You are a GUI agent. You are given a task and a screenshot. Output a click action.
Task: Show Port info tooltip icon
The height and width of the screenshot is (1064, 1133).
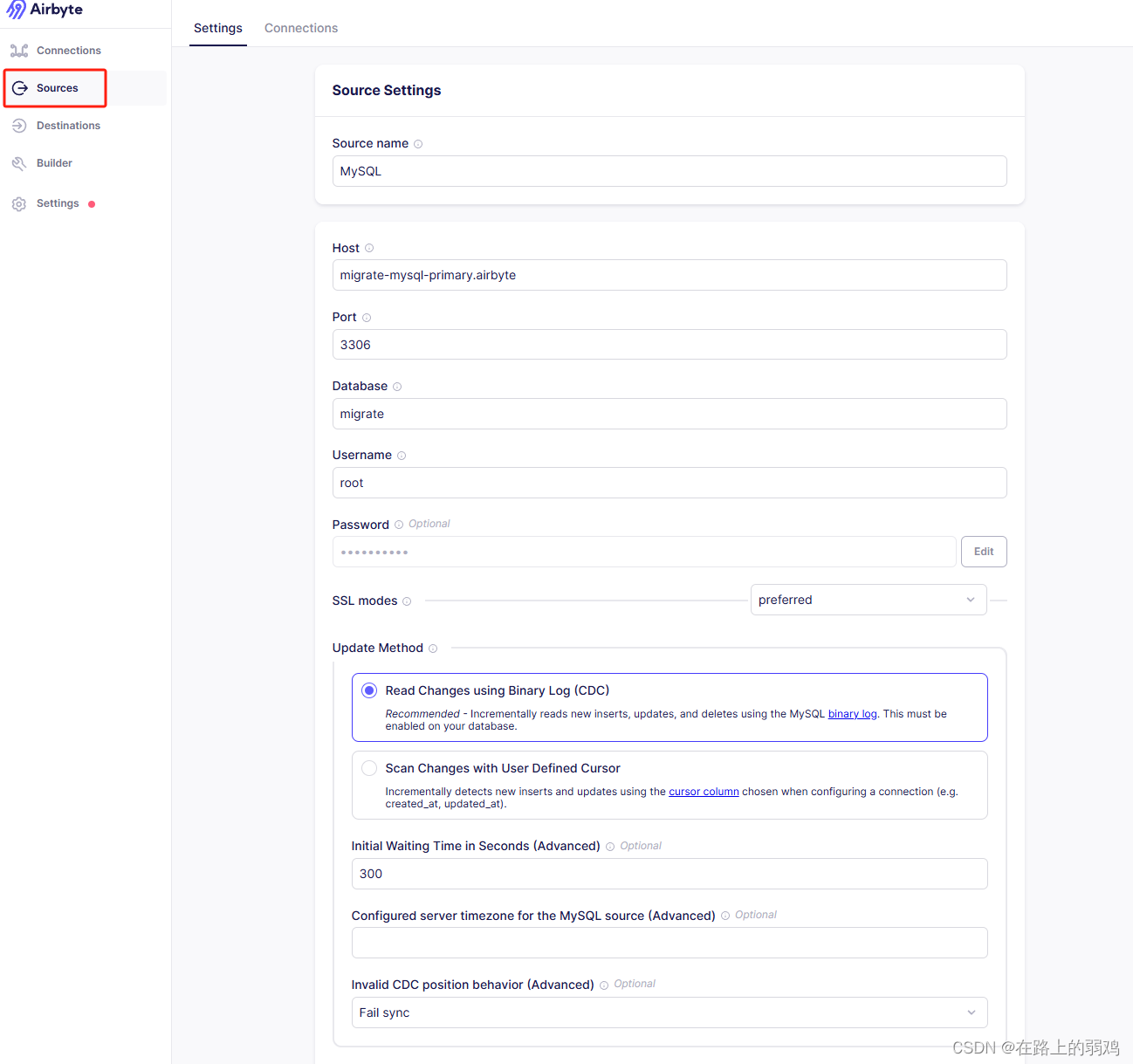367,318
